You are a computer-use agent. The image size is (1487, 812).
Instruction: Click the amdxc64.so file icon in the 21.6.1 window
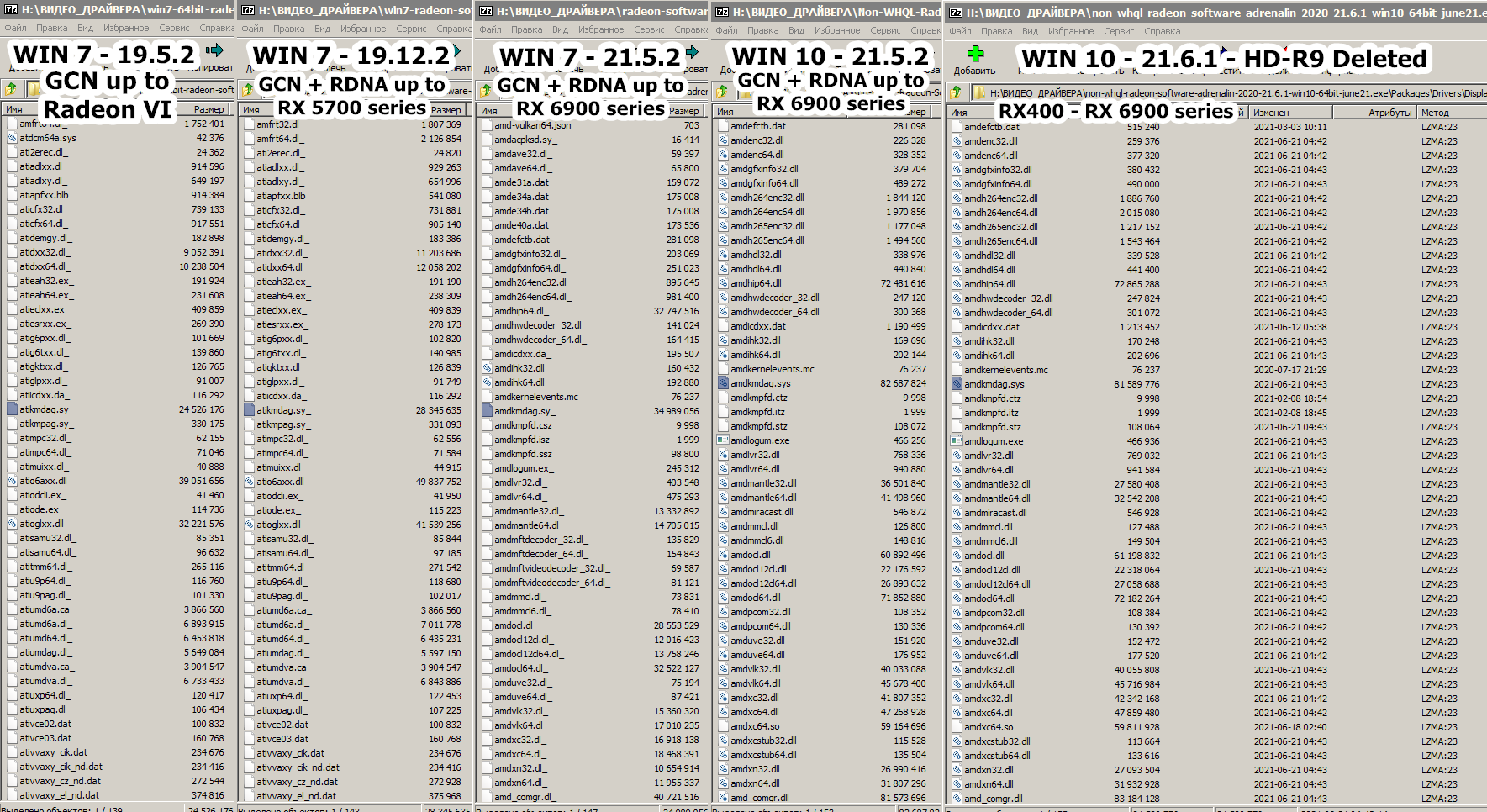(957, 726)
